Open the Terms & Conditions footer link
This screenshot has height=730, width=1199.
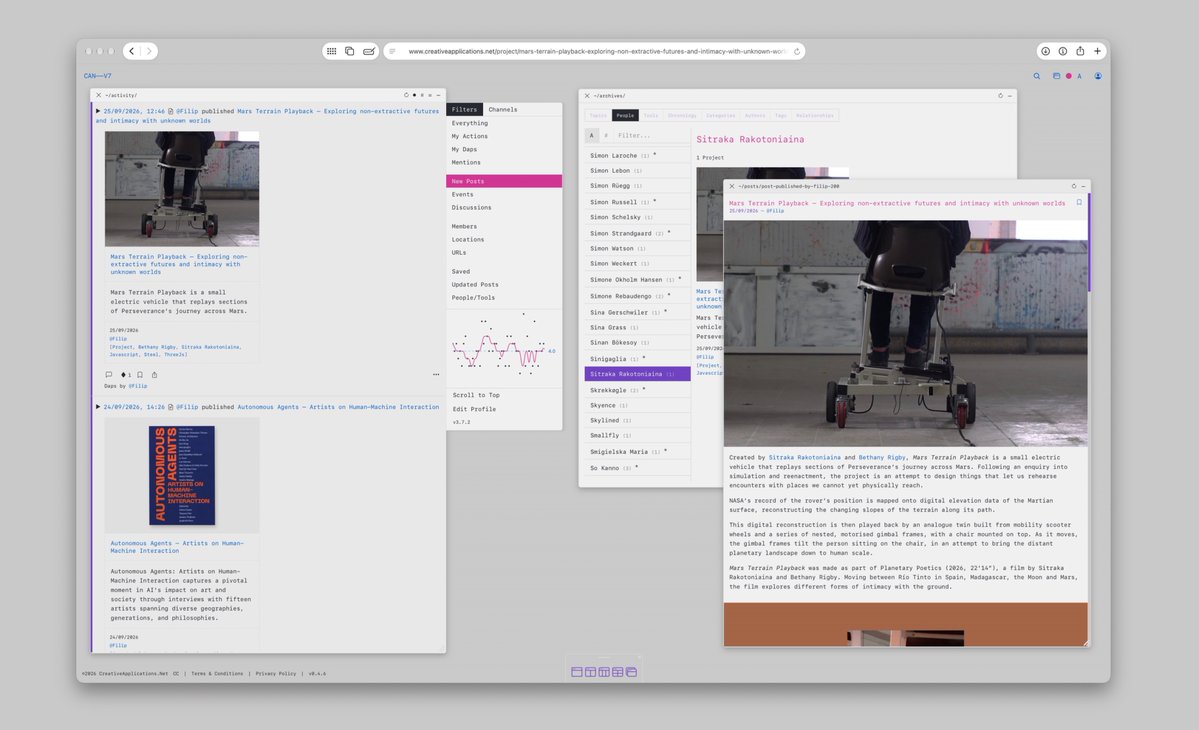click(x=217, y=673)
